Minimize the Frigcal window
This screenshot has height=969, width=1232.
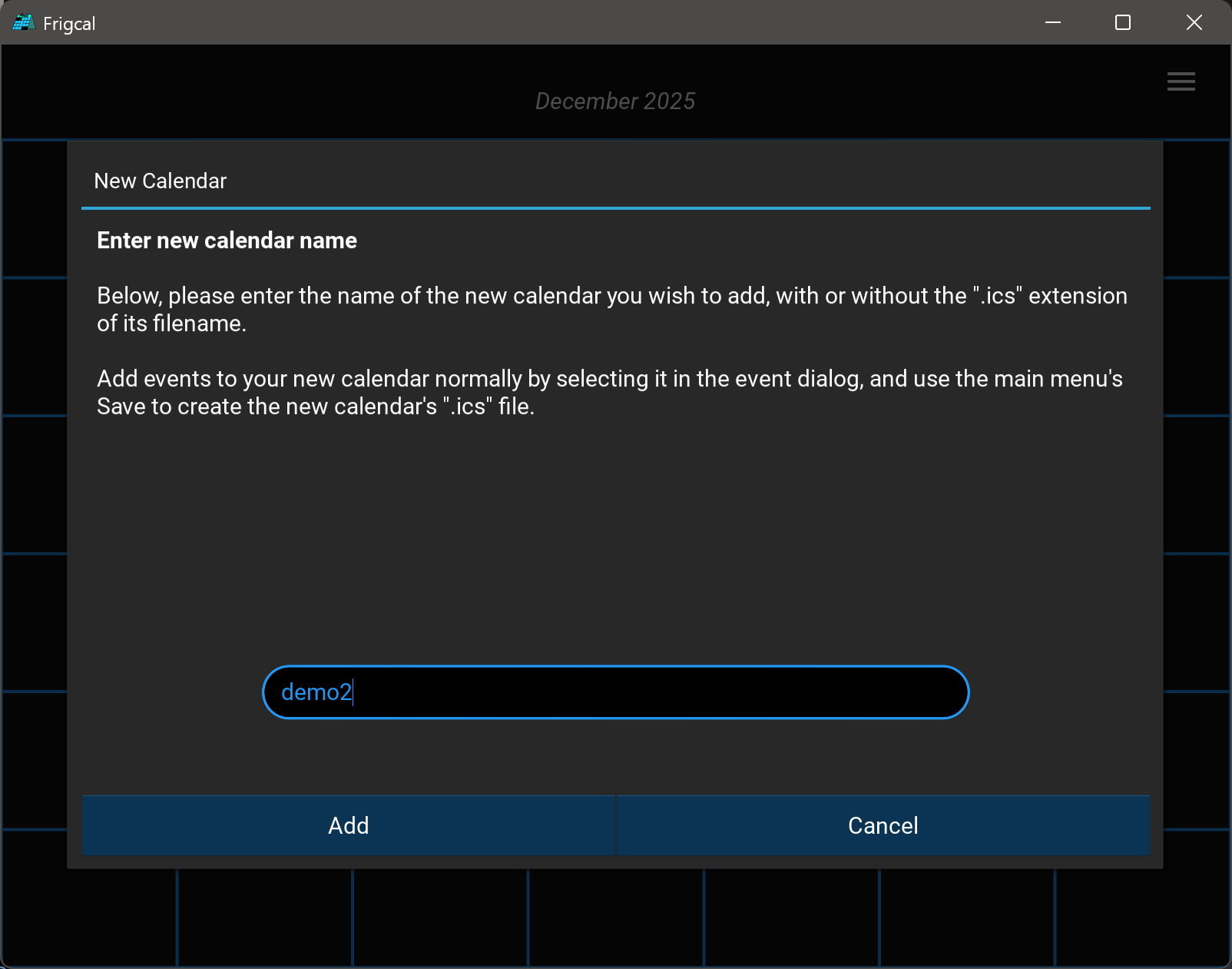click(1052, 23)
